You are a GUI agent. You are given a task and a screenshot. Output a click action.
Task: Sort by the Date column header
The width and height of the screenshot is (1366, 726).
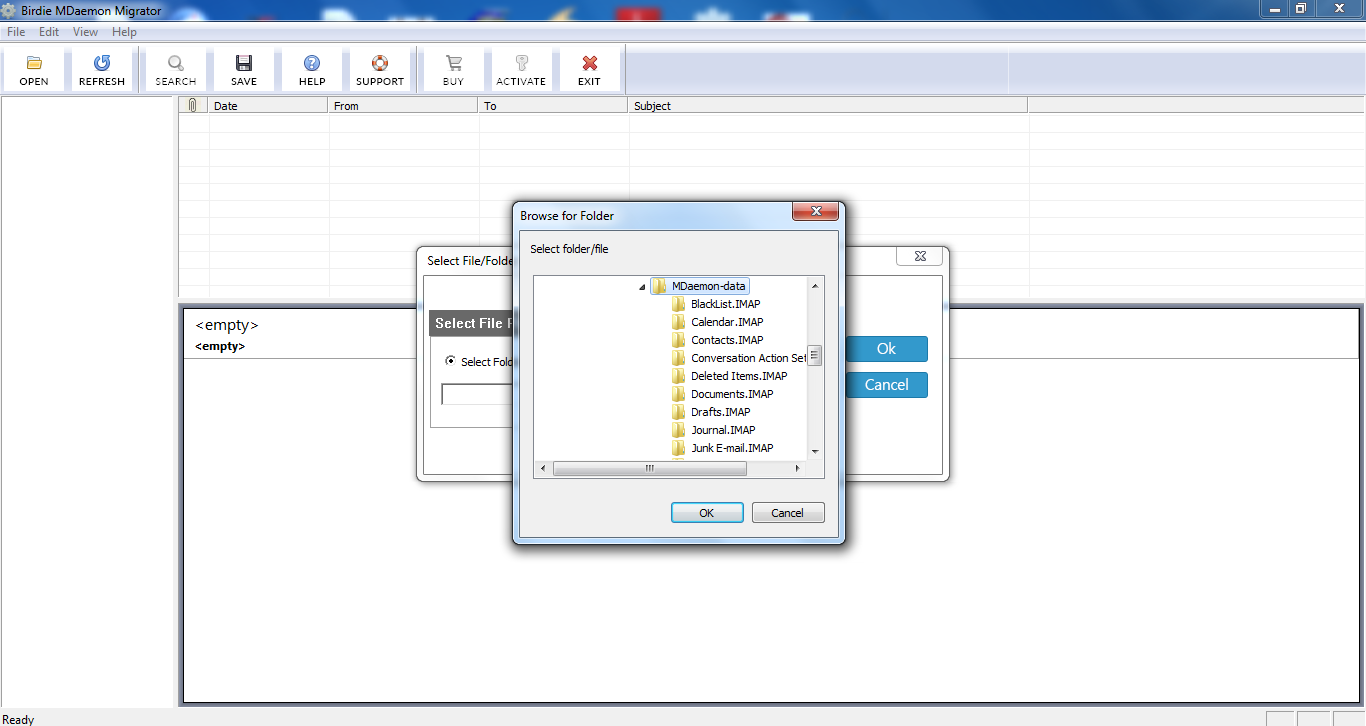(x=269, y=105)
